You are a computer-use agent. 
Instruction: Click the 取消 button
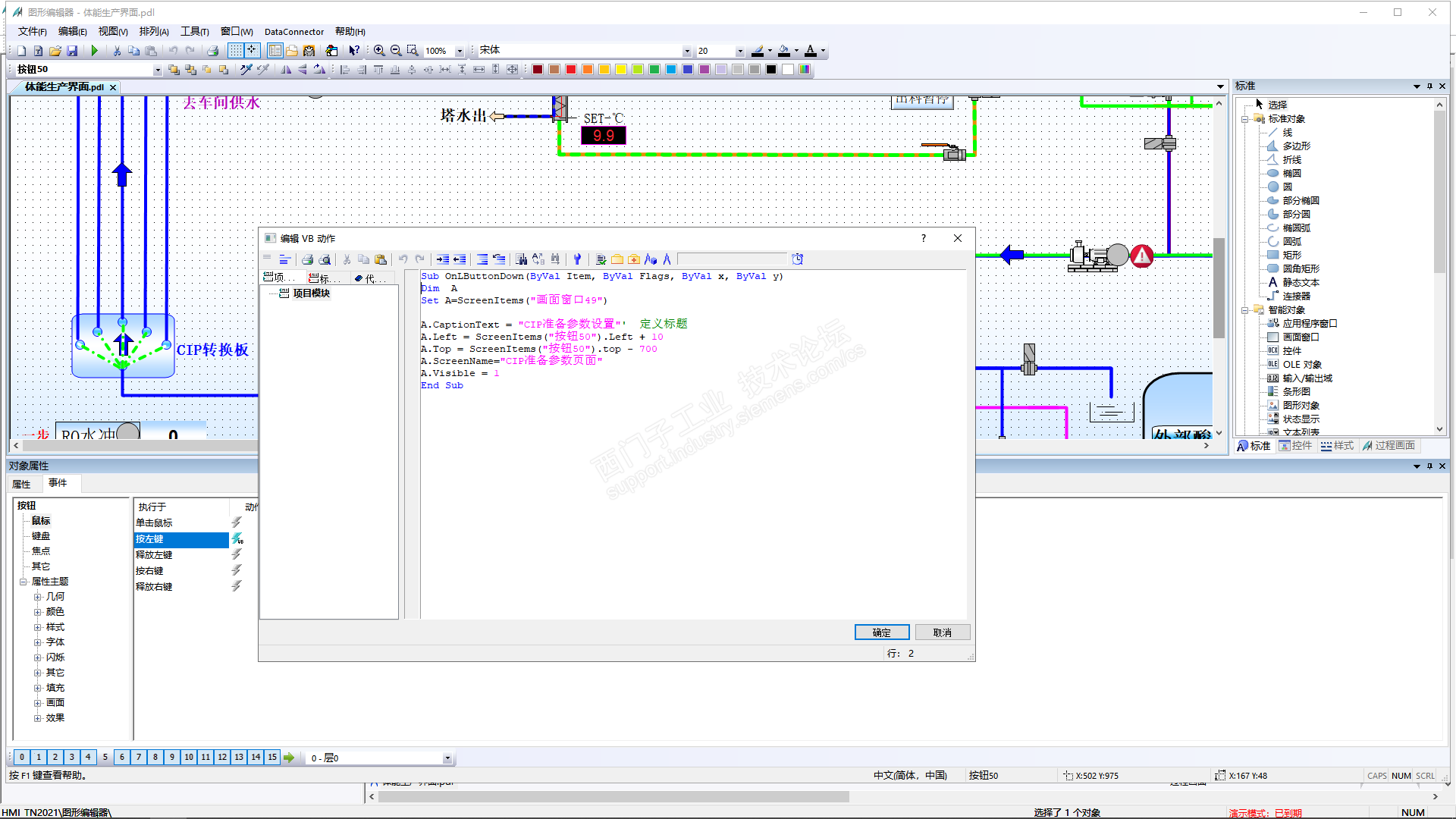[942, 632]
